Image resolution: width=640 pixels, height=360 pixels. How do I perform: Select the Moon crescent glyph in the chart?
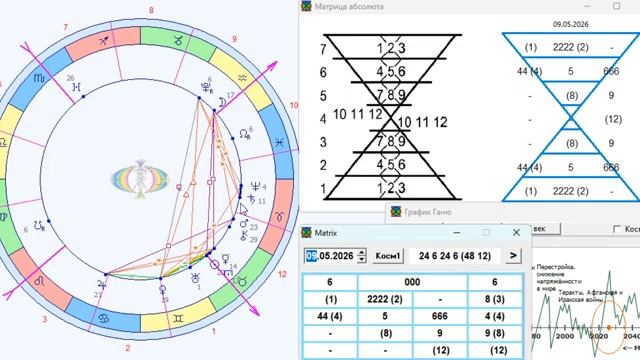click(223, 102)
